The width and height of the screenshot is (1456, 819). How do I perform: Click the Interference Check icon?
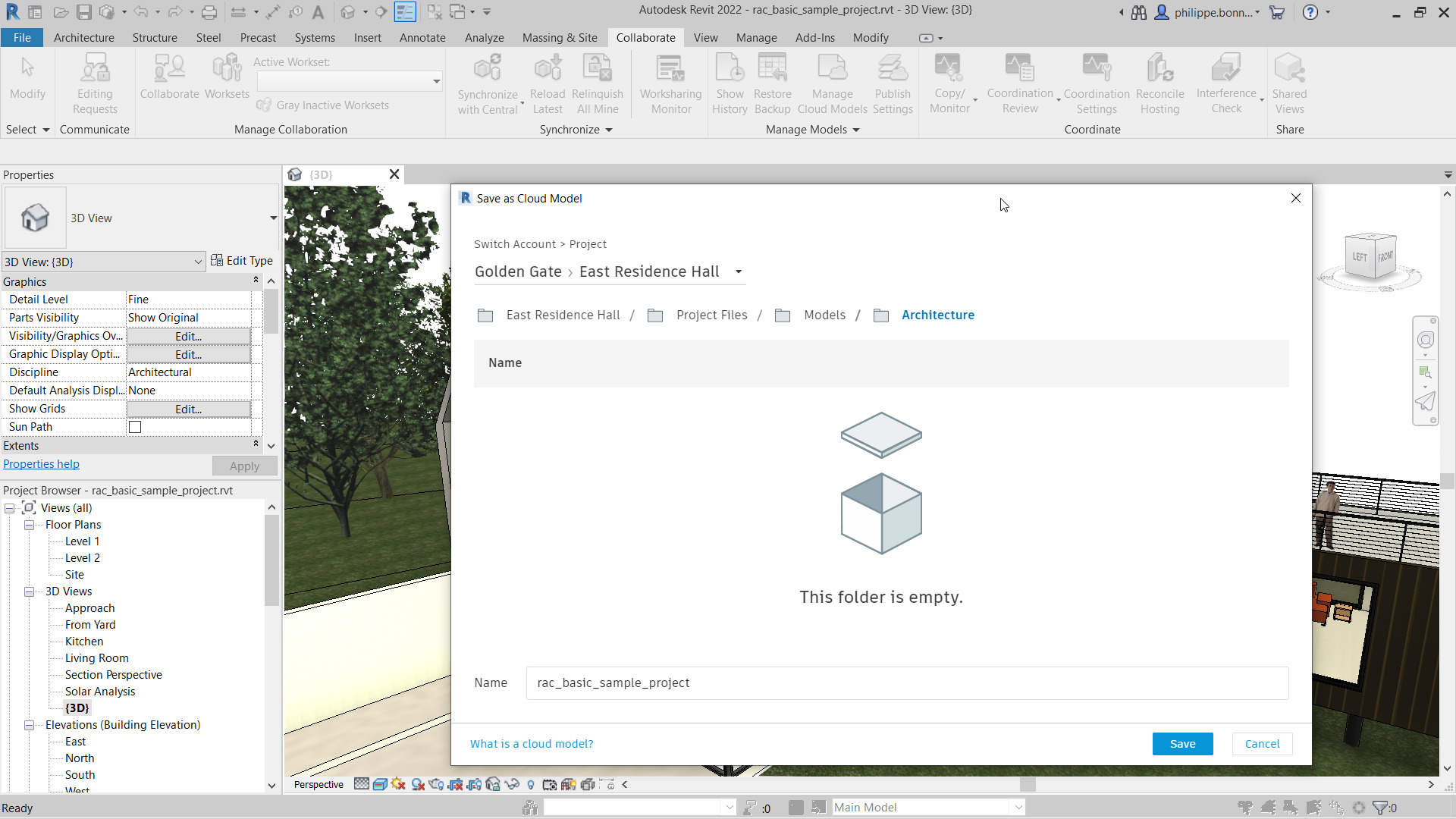point(1226,68)
